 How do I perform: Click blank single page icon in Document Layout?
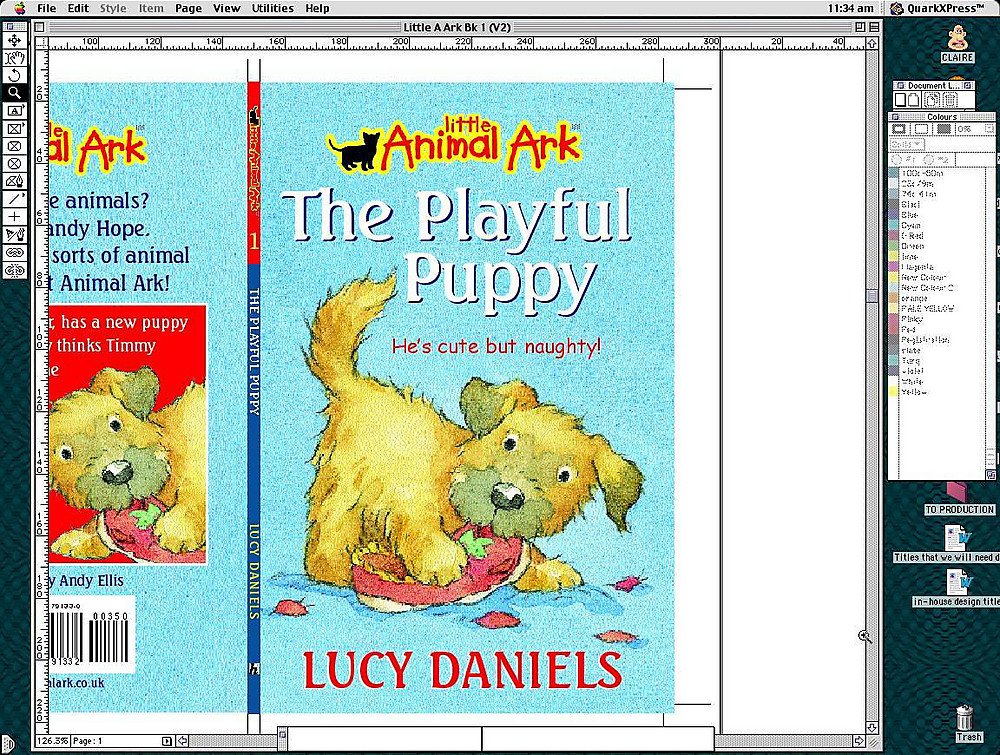pos(900,99)
